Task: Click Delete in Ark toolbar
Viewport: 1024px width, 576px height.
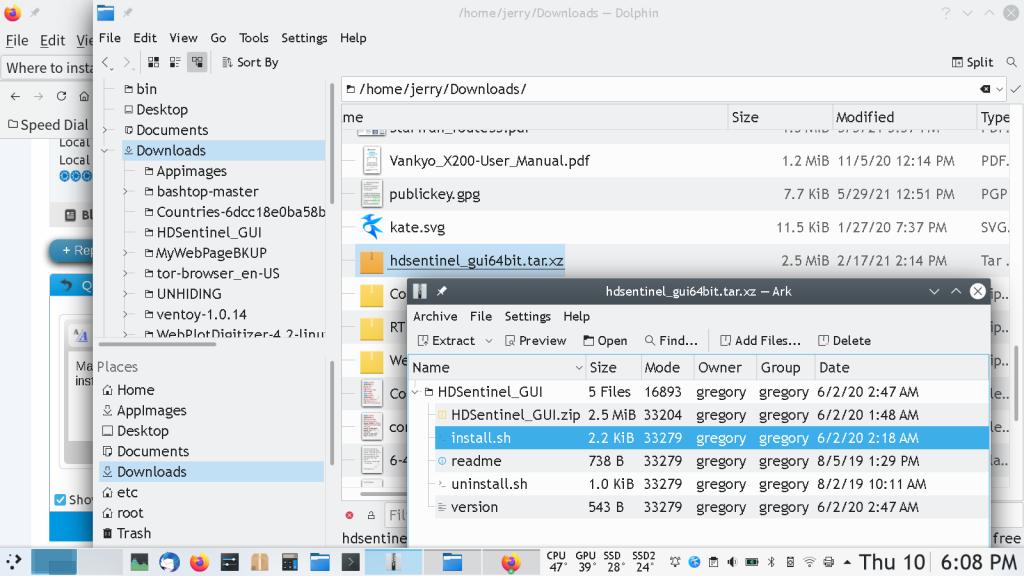Action: 844,340
